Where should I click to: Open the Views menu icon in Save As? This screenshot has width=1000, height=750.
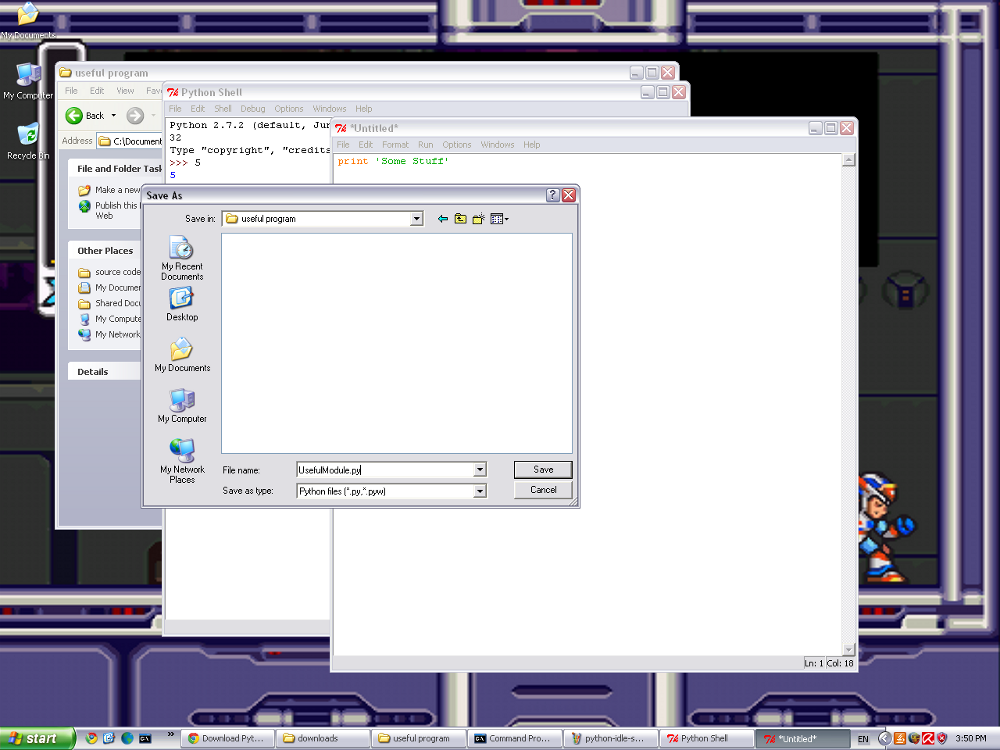pyautogui.click(x=499, y=219)
